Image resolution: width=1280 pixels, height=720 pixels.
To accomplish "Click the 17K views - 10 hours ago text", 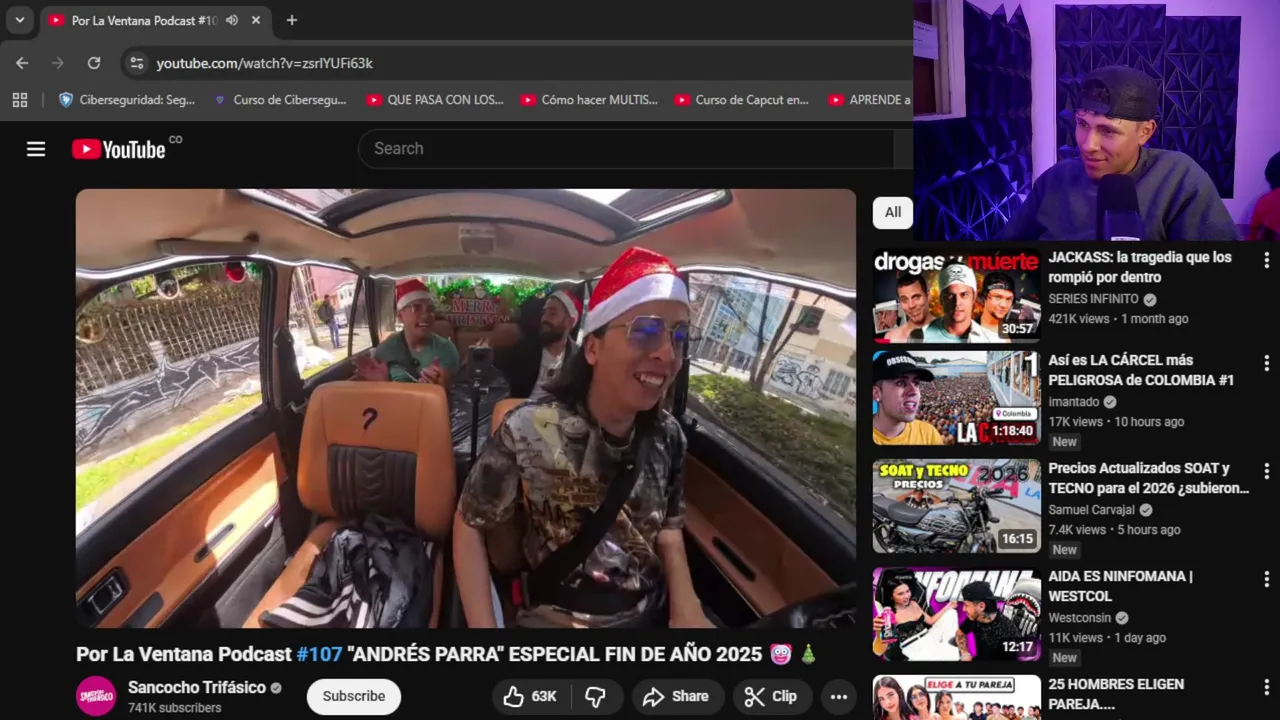I will (1116, 422).
